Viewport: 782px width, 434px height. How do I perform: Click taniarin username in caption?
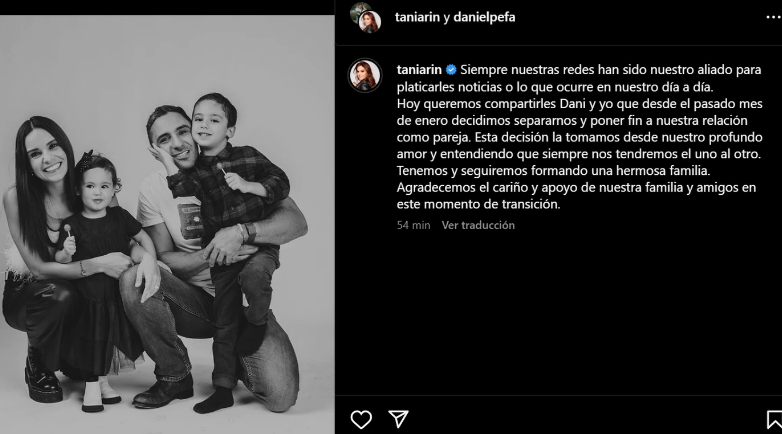pos(419,70)
